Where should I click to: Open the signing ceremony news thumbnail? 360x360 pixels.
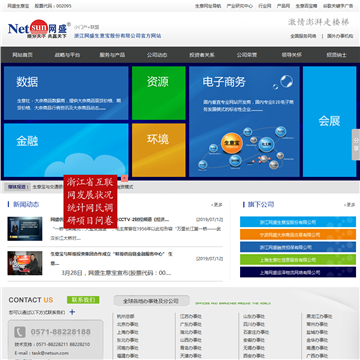pos(25,263)
